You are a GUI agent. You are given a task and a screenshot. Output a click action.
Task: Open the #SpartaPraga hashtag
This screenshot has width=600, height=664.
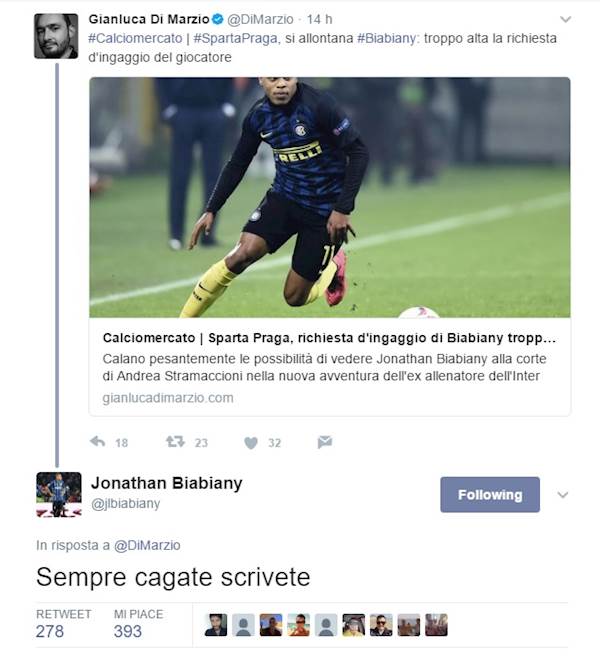coord(235,38)
